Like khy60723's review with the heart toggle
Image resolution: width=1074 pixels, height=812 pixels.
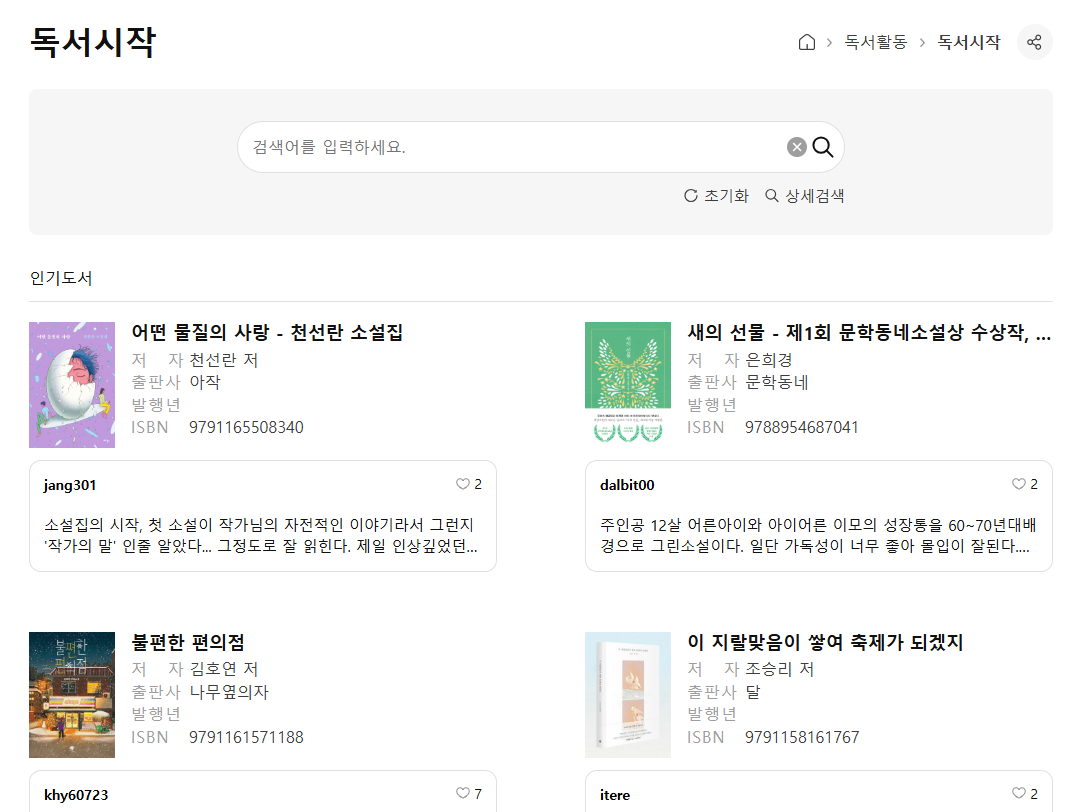pos(462,793)
